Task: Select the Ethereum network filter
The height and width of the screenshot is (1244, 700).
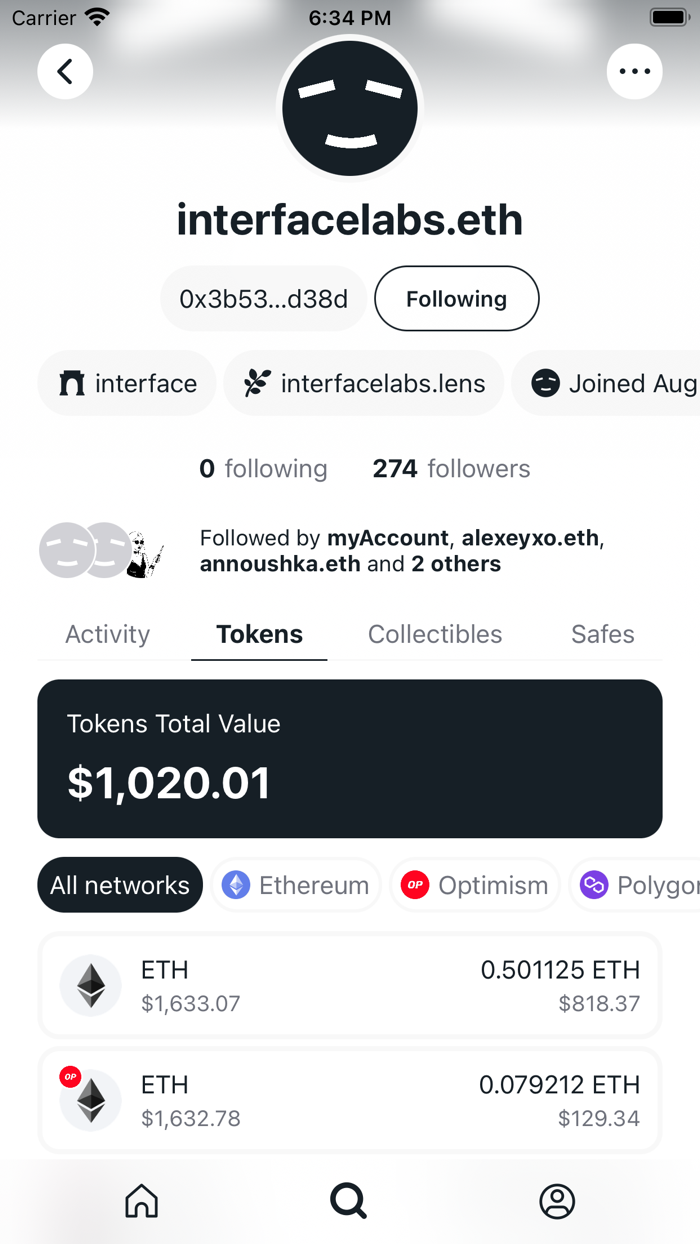Action: click(295, 884)
